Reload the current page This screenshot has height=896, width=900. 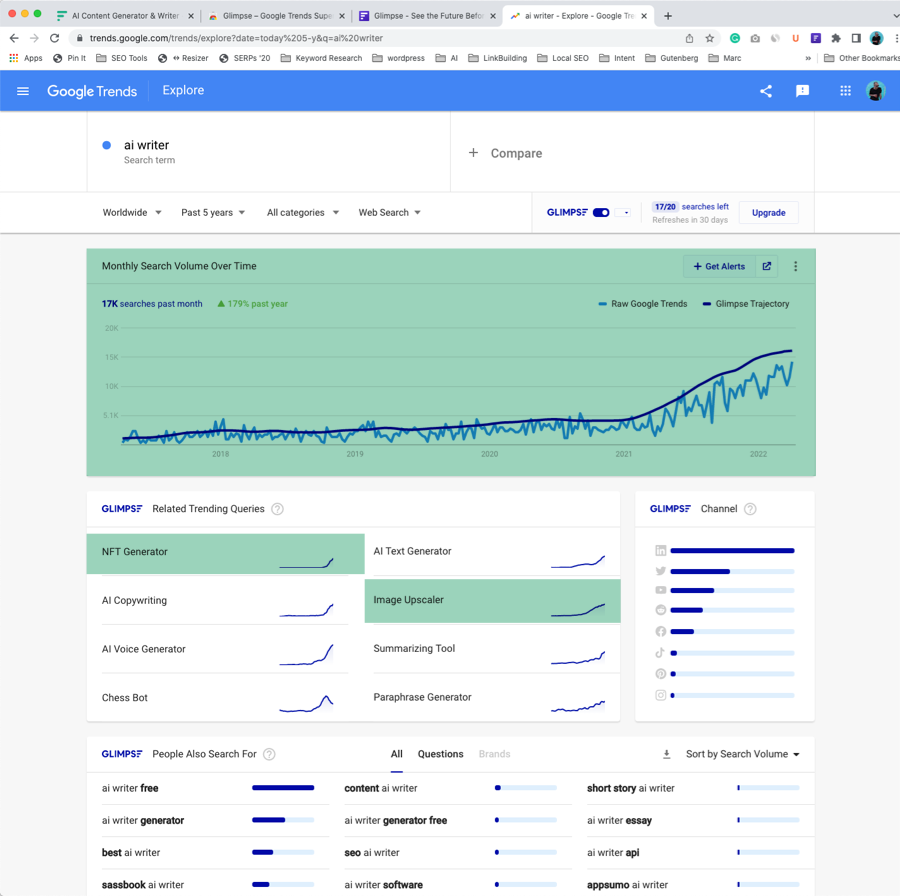point(55,38)
